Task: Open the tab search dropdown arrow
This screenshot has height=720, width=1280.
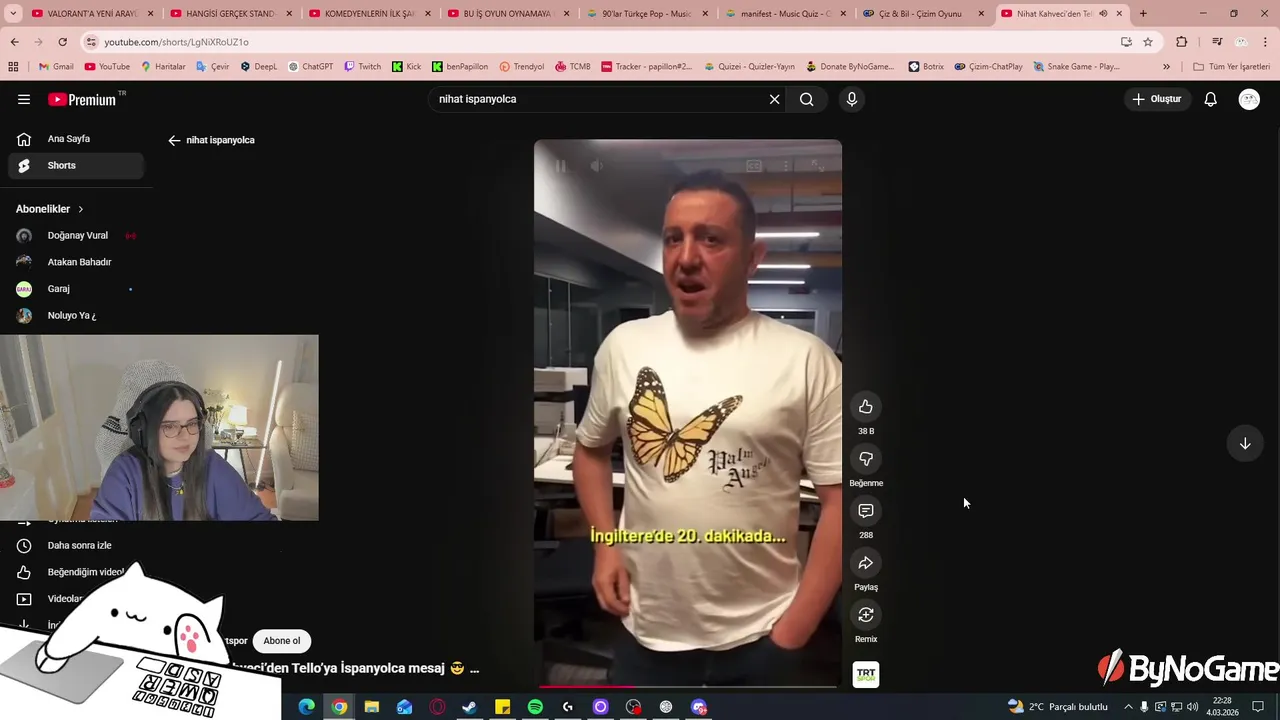Action: (x=12, y=14)
